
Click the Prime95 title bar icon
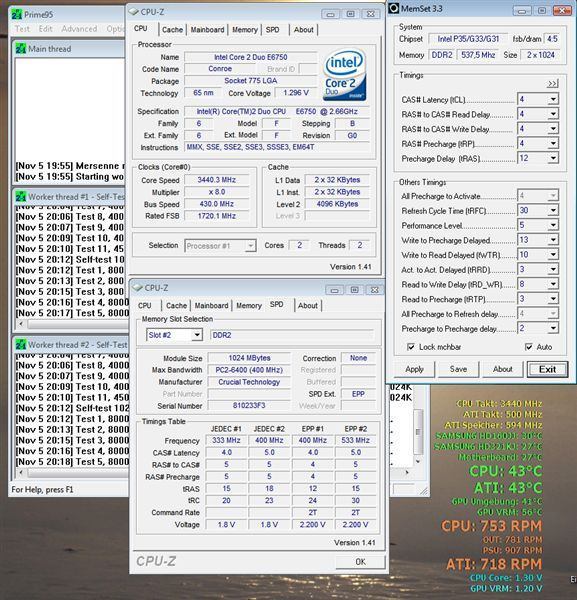click(x=16, y=15)
